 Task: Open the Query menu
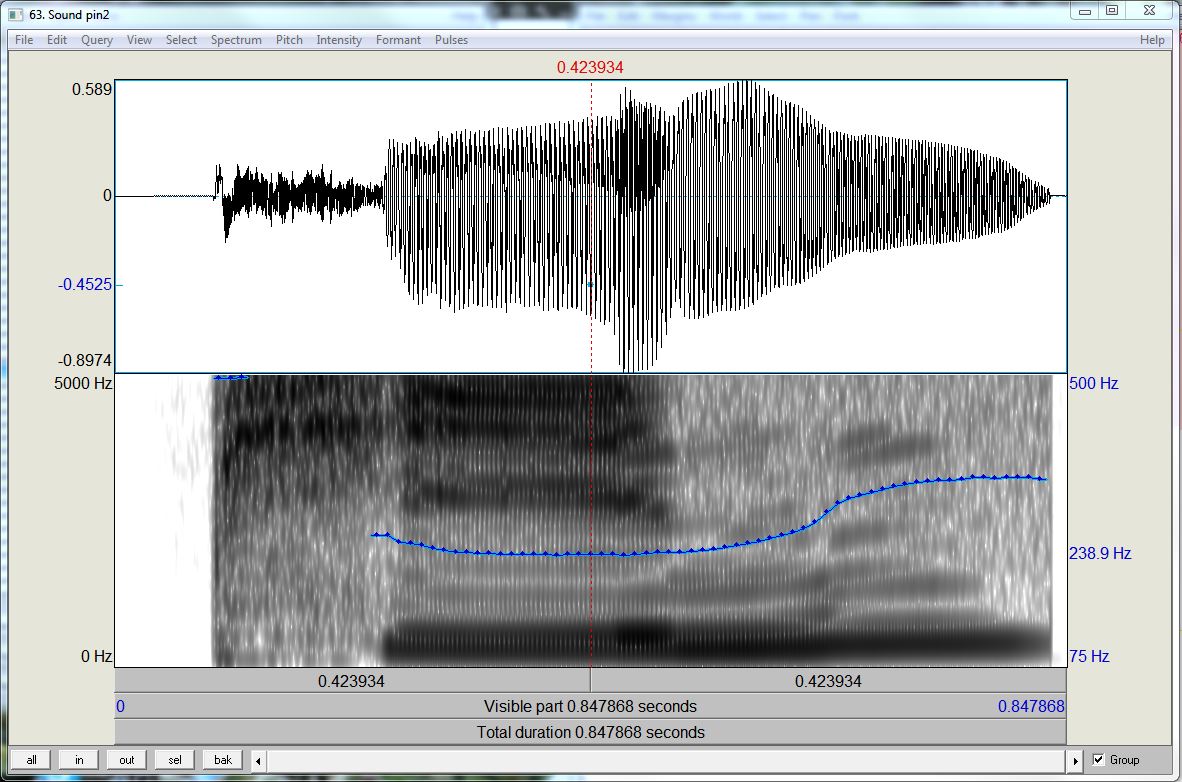[x=97, y=40]
